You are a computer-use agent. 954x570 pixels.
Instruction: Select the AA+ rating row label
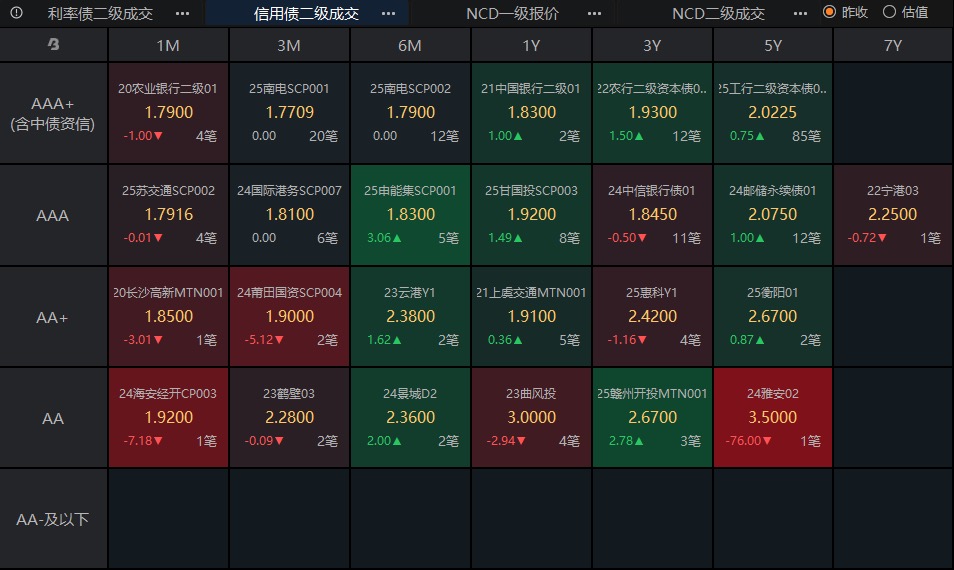pyautogui.click(x=53, y=317)
